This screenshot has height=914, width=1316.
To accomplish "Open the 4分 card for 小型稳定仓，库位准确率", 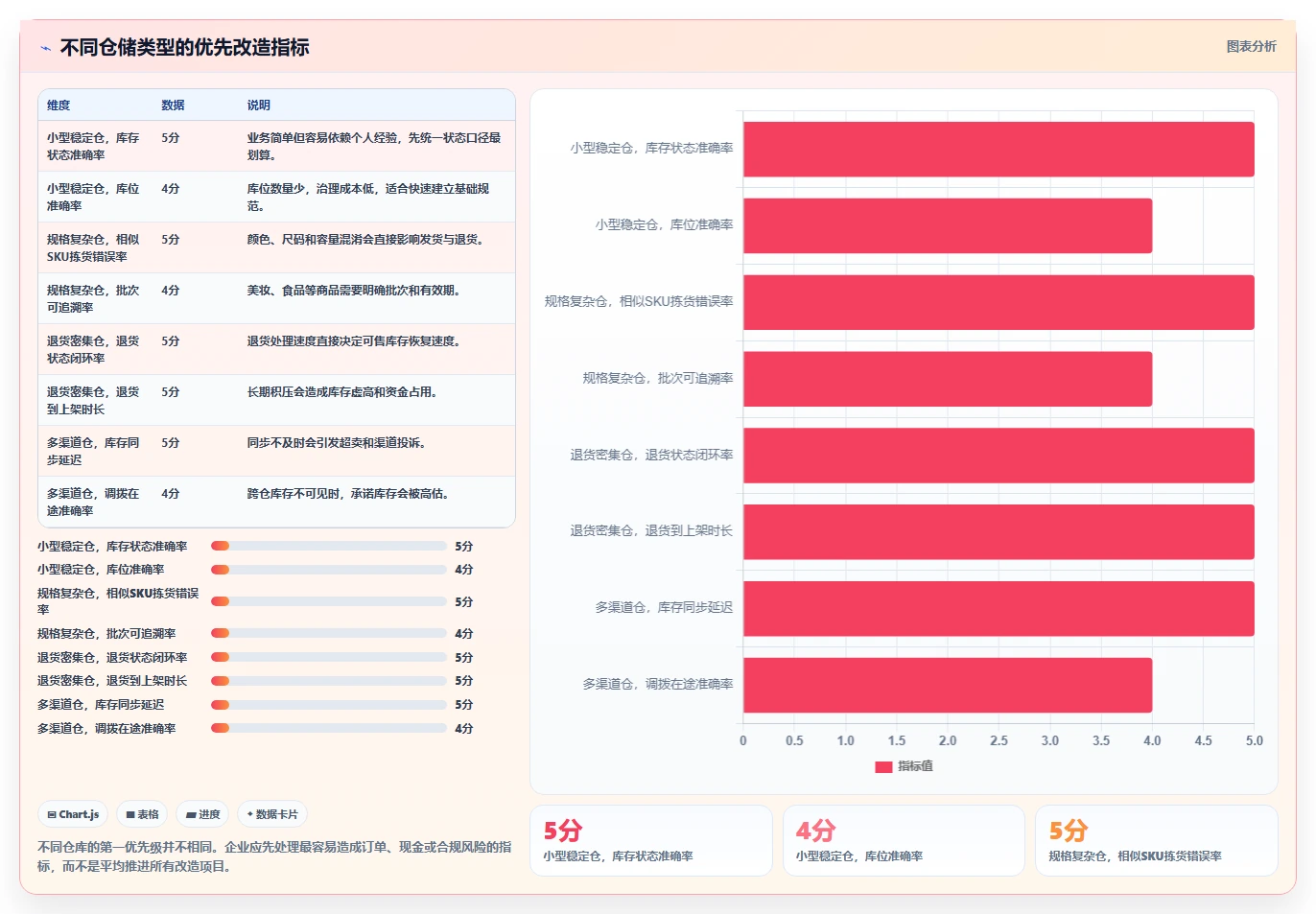I will point(904,840).
